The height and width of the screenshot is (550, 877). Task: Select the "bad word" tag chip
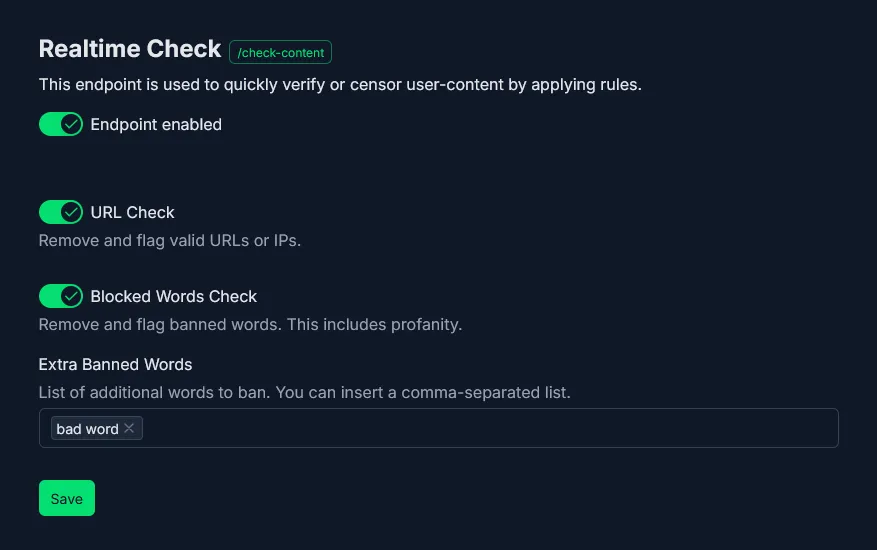tap(87, 429)
